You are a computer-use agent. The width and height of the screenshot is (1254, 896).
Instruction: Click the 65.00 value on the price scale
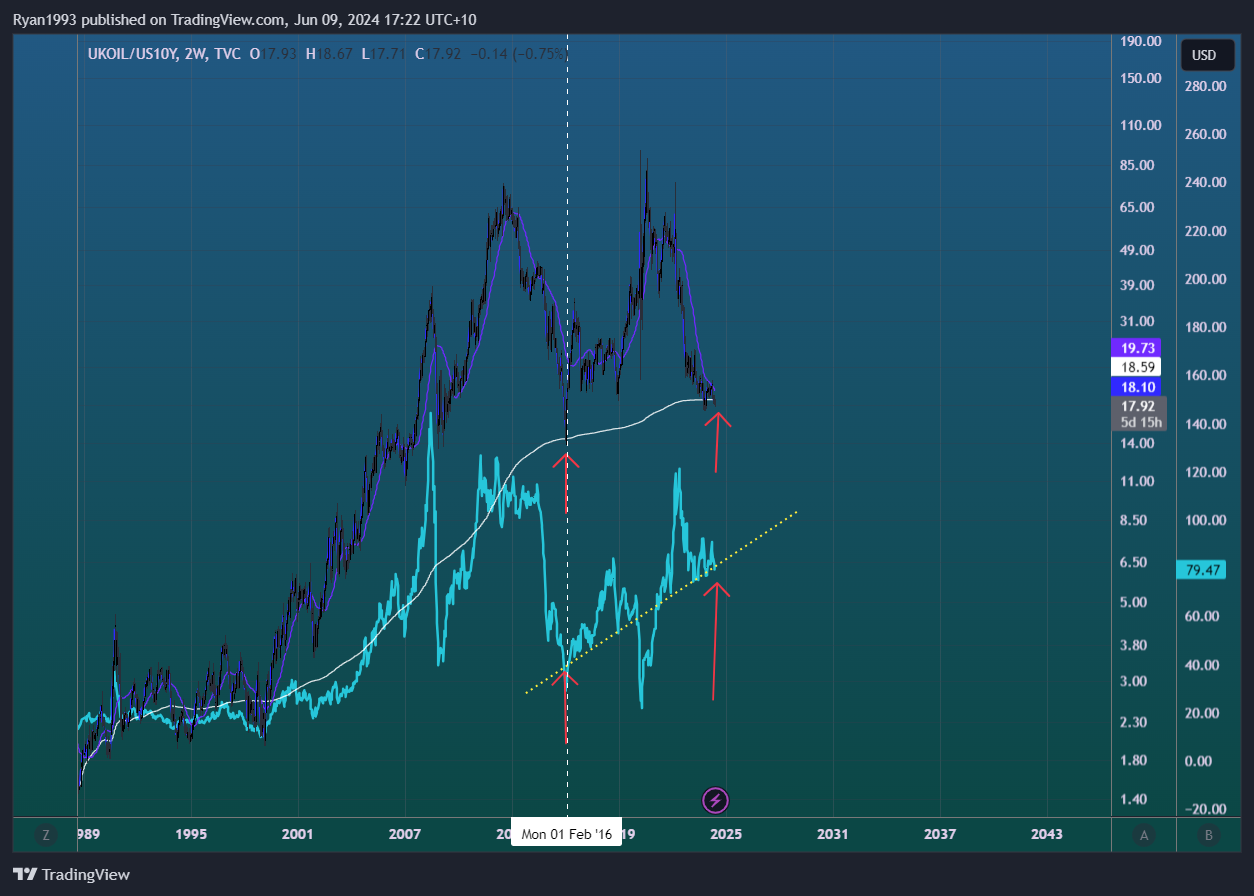click(1137, 207)
